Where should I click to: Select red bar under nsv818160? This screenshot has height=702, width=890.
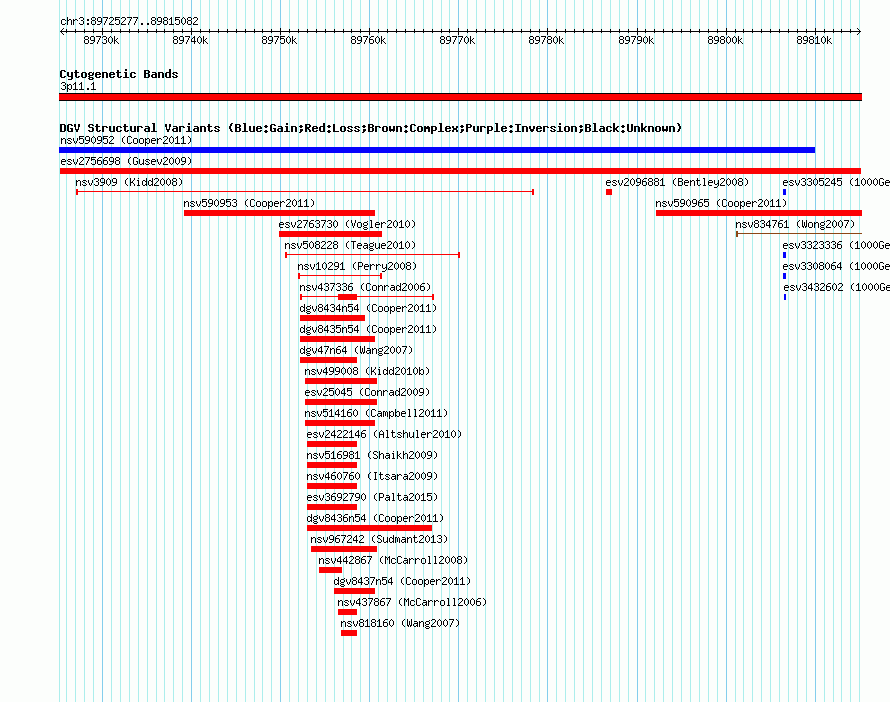pyautogui.click(x=349, y=633)
